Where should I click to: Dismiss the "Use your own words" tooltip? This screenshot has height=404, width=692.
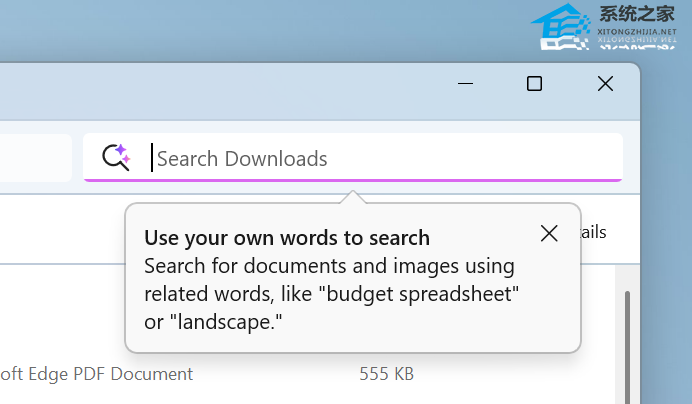pos(548,233)
